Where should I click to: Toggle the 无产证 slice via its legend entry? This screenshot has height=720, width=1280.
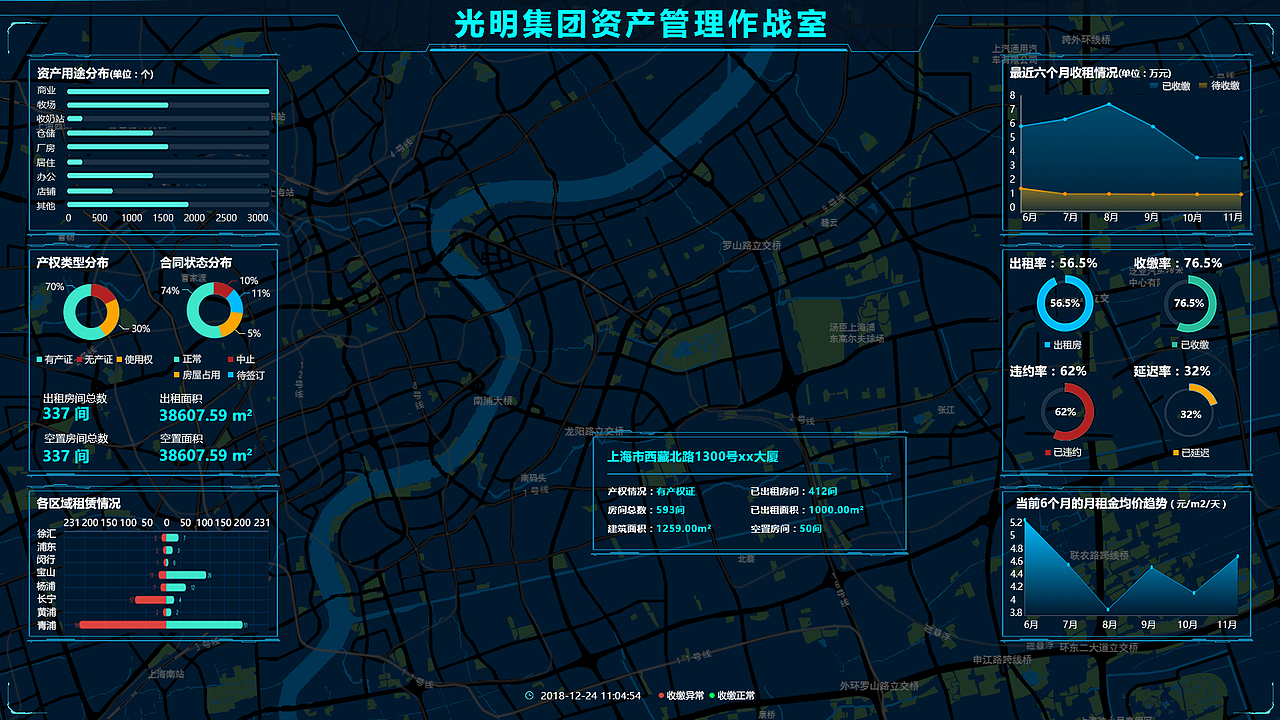coord(79,359)
